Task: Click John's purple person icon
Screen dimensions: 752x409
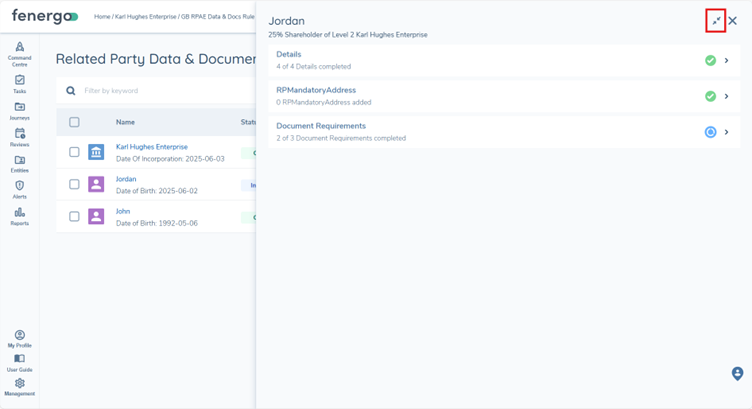Action: [x=96, y=216]
